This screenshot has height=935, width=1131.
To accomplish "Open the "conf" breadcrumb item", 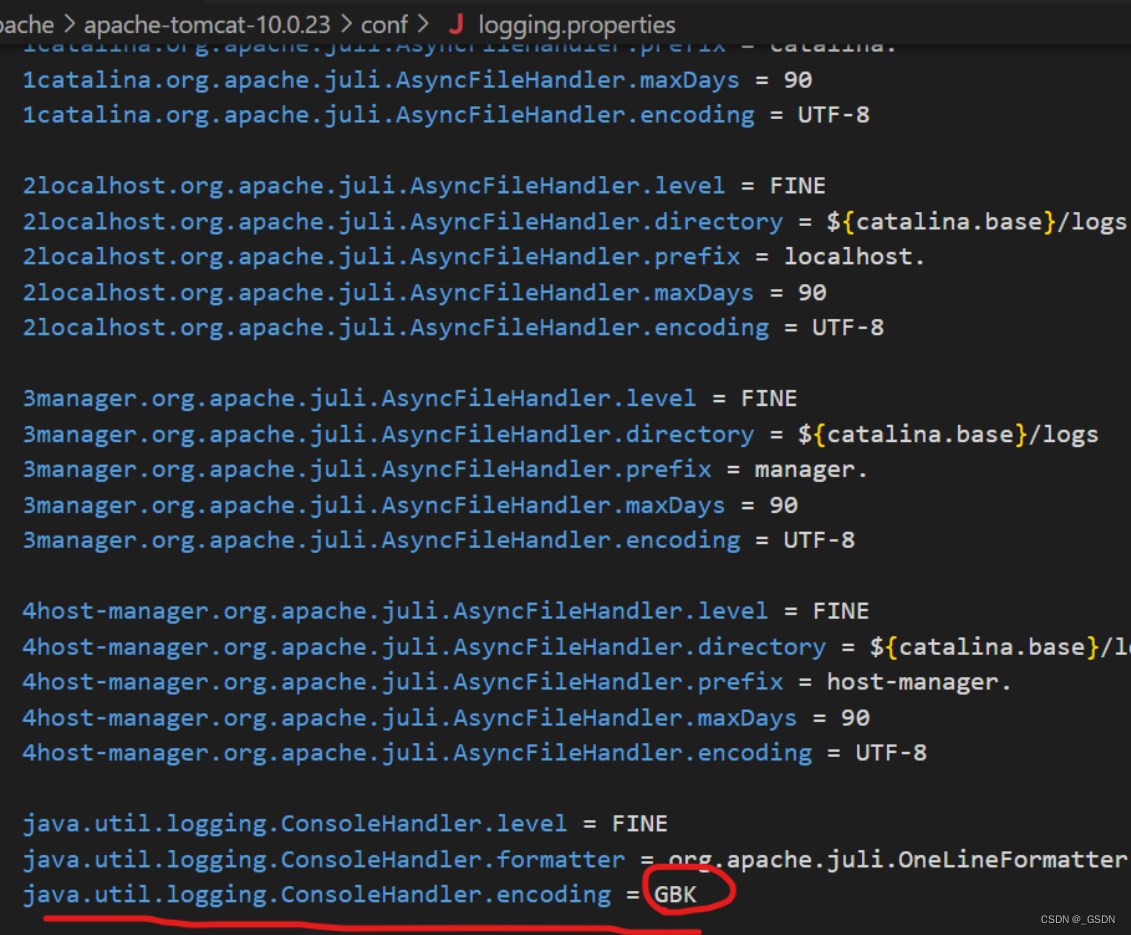I will click(384, 25).
